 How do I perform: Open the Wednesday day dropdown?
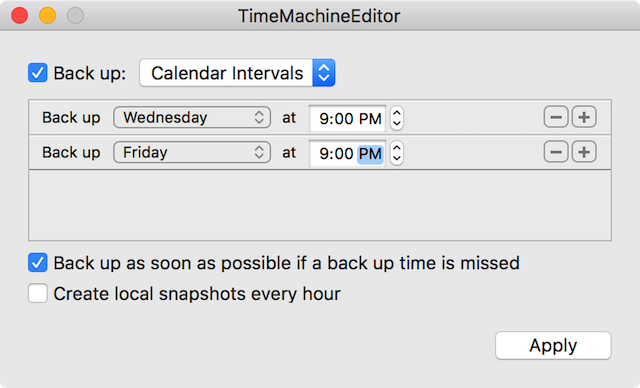point(192,118)
